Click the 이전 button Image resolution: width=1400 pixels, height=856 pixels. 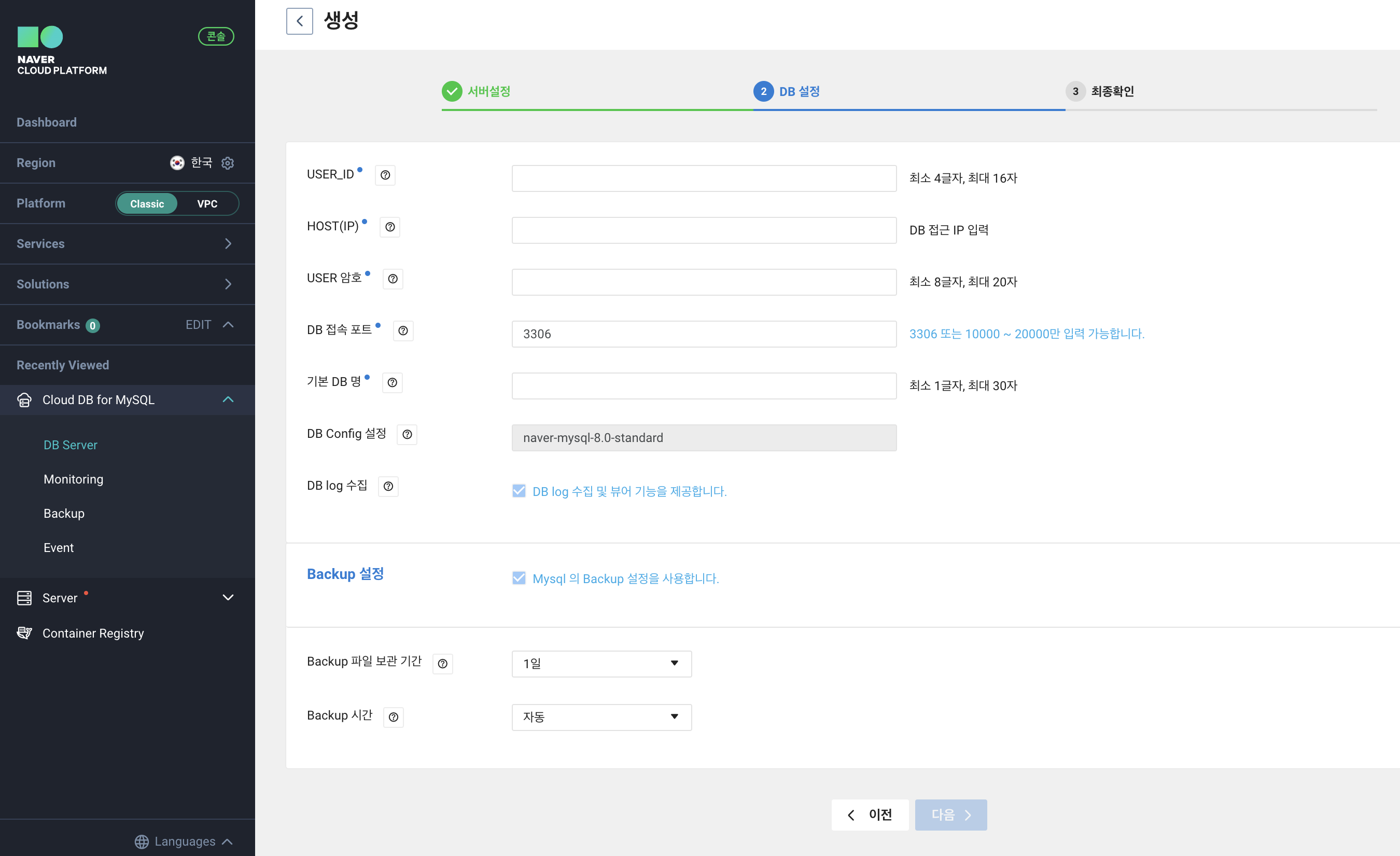[870, 814]
